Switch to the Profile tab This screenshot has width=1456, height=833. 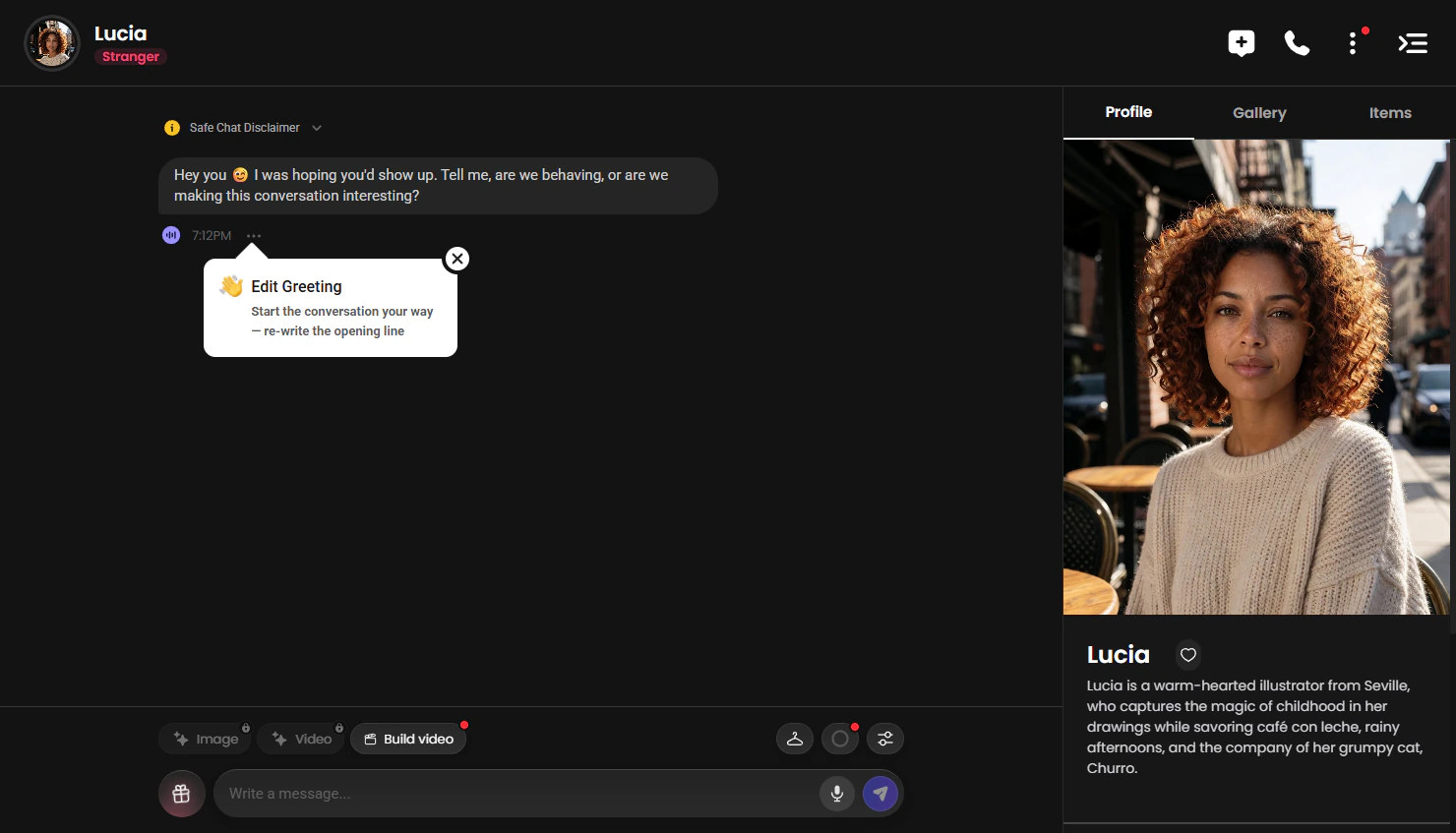[1128, 112]
